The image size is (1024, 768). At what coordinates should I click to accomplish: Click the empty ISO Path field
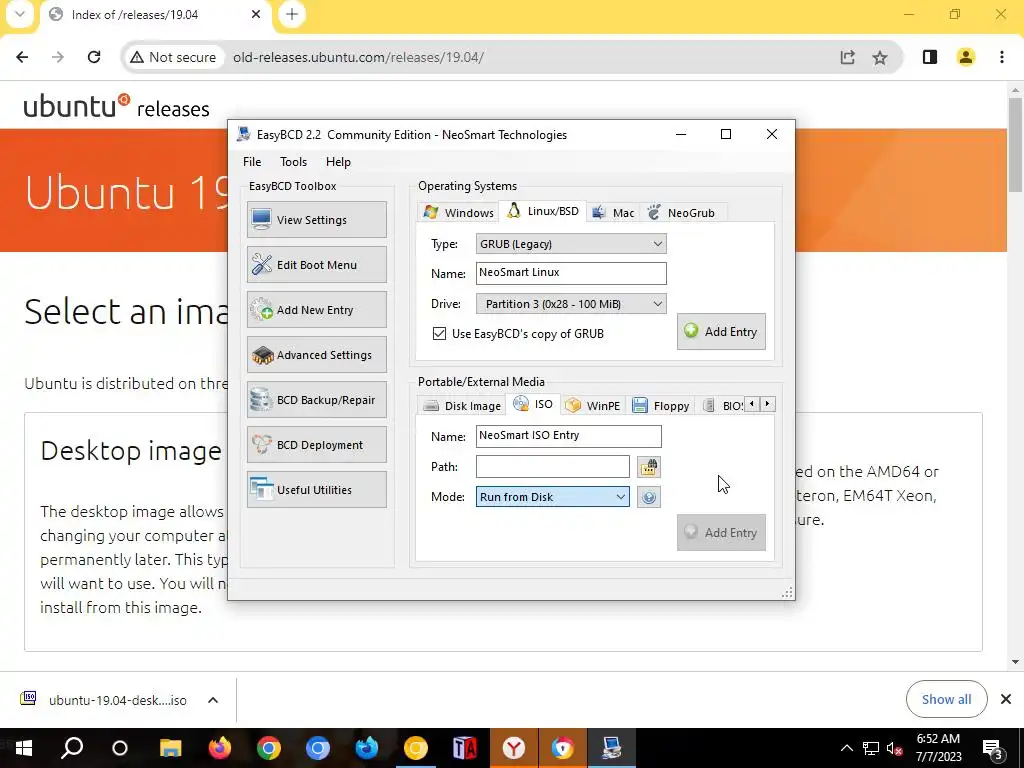552,466
